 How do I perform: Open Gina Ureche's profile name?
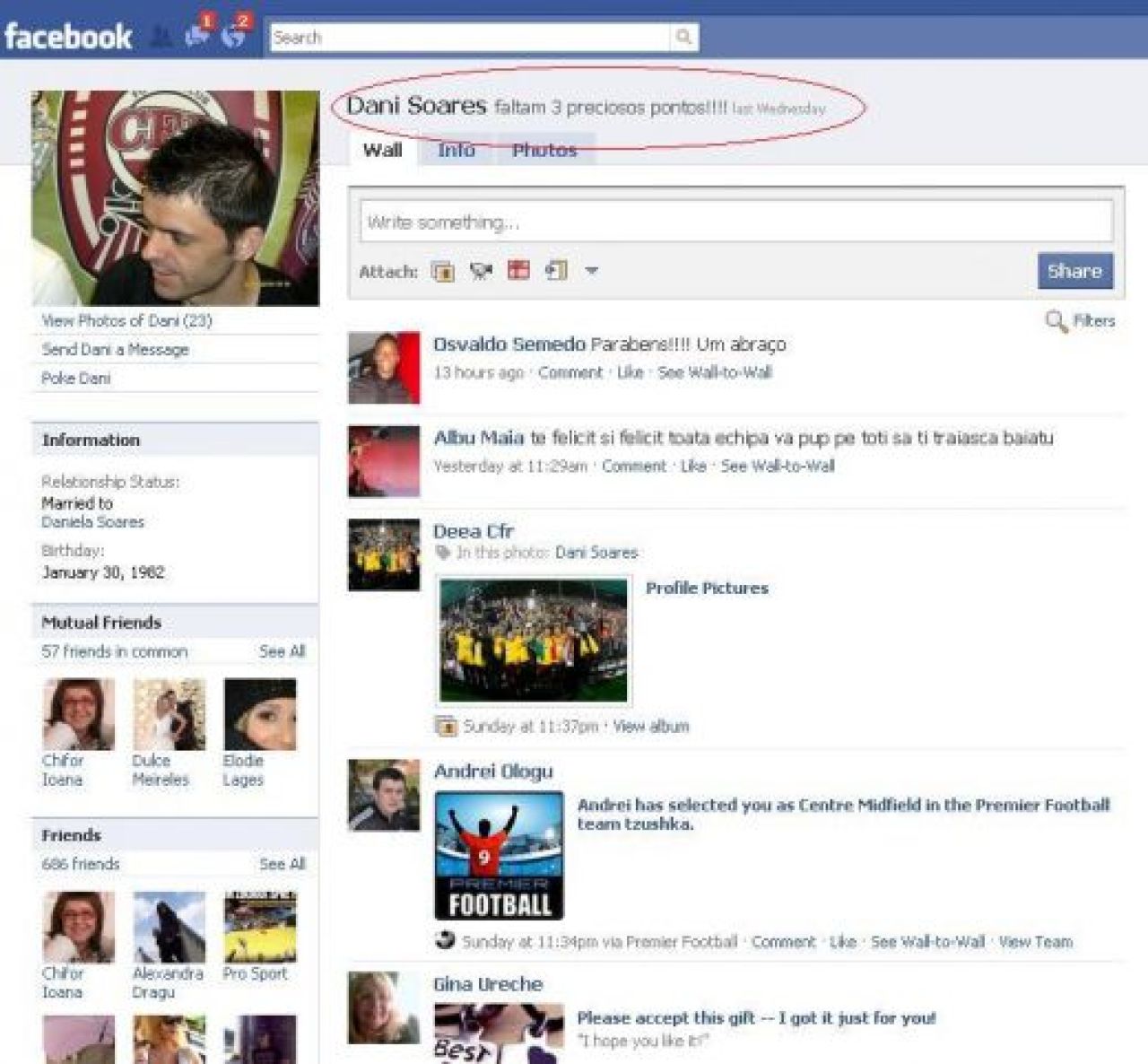click(488, 983)
